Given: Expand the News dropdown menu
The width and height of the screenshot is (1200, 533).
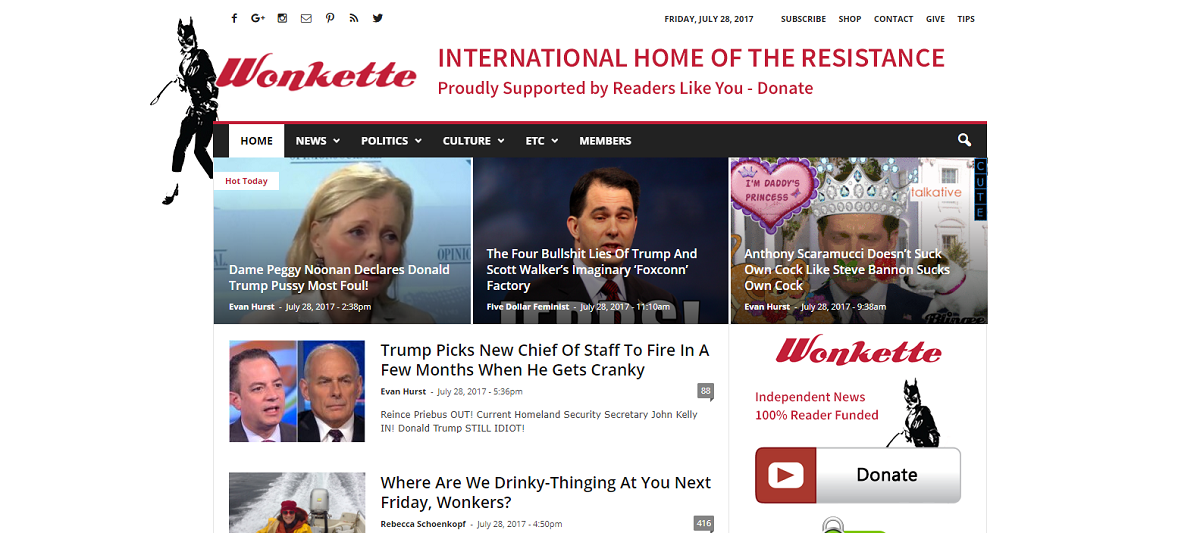Looking at the screenshot, I should (x=318, y=141).
